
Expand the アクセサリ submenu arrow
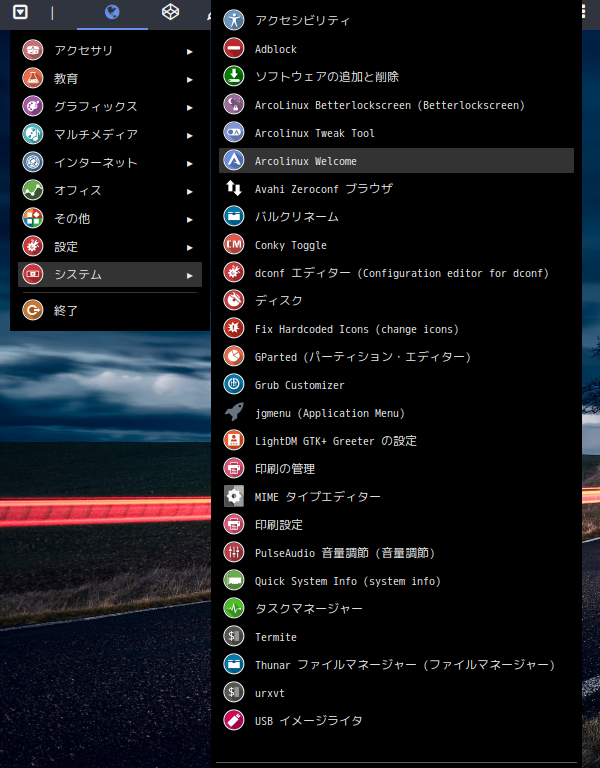190,51
